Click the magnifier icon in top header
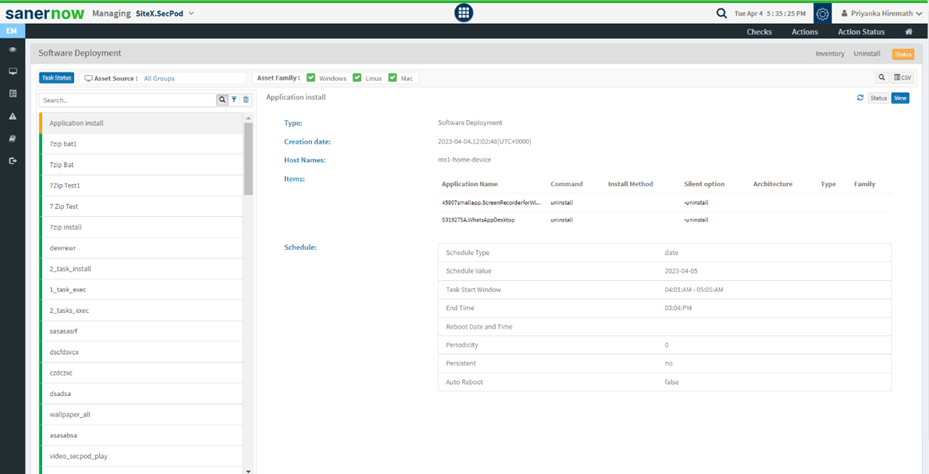 click(721, 13)
